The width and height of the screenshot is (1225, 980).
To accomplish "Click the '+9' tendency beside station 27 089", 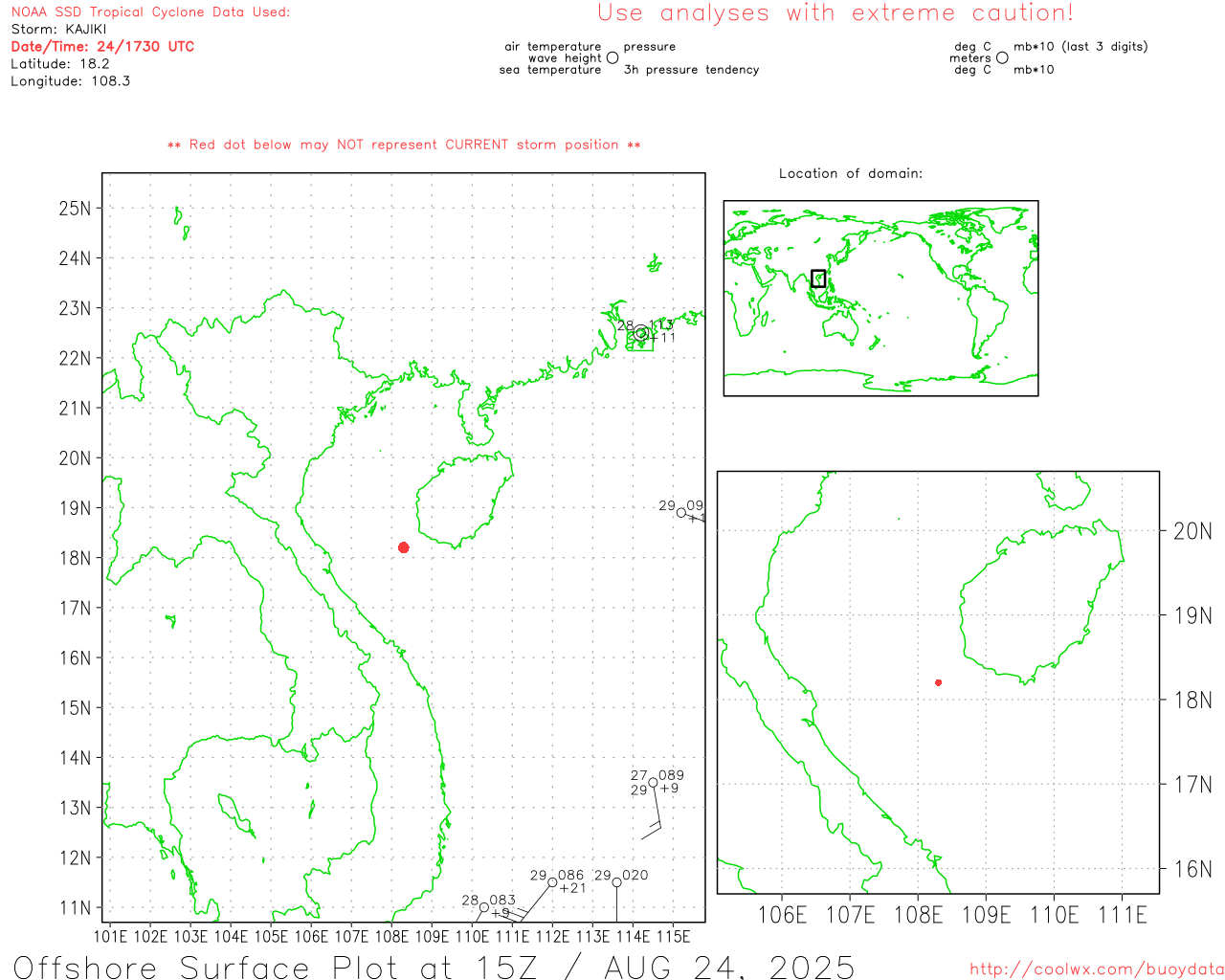I will click(669, 789).
